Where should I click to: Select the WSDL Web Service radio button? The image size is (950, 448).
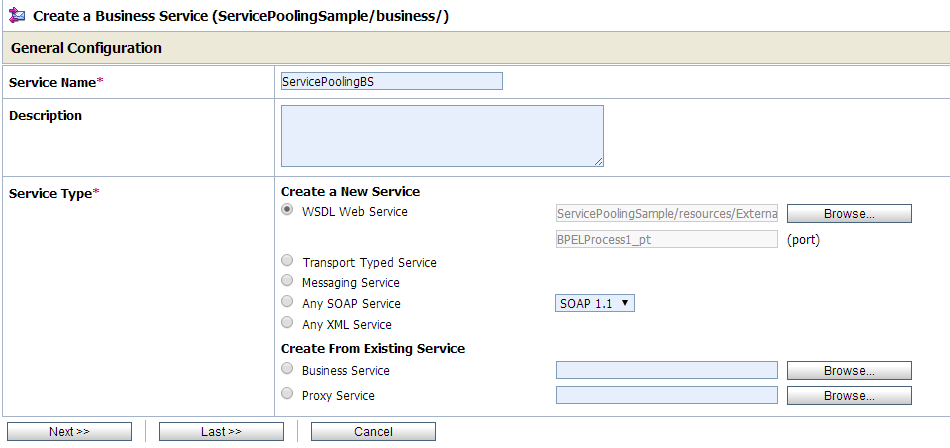coord(288,210)
